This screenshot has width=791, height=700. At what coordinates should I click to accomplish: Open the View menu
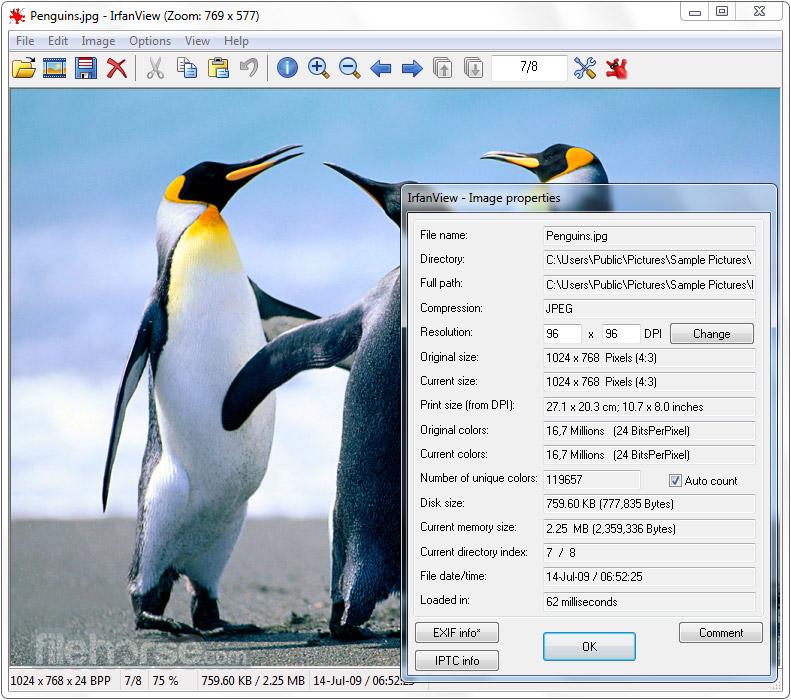[x=197, y=41]
